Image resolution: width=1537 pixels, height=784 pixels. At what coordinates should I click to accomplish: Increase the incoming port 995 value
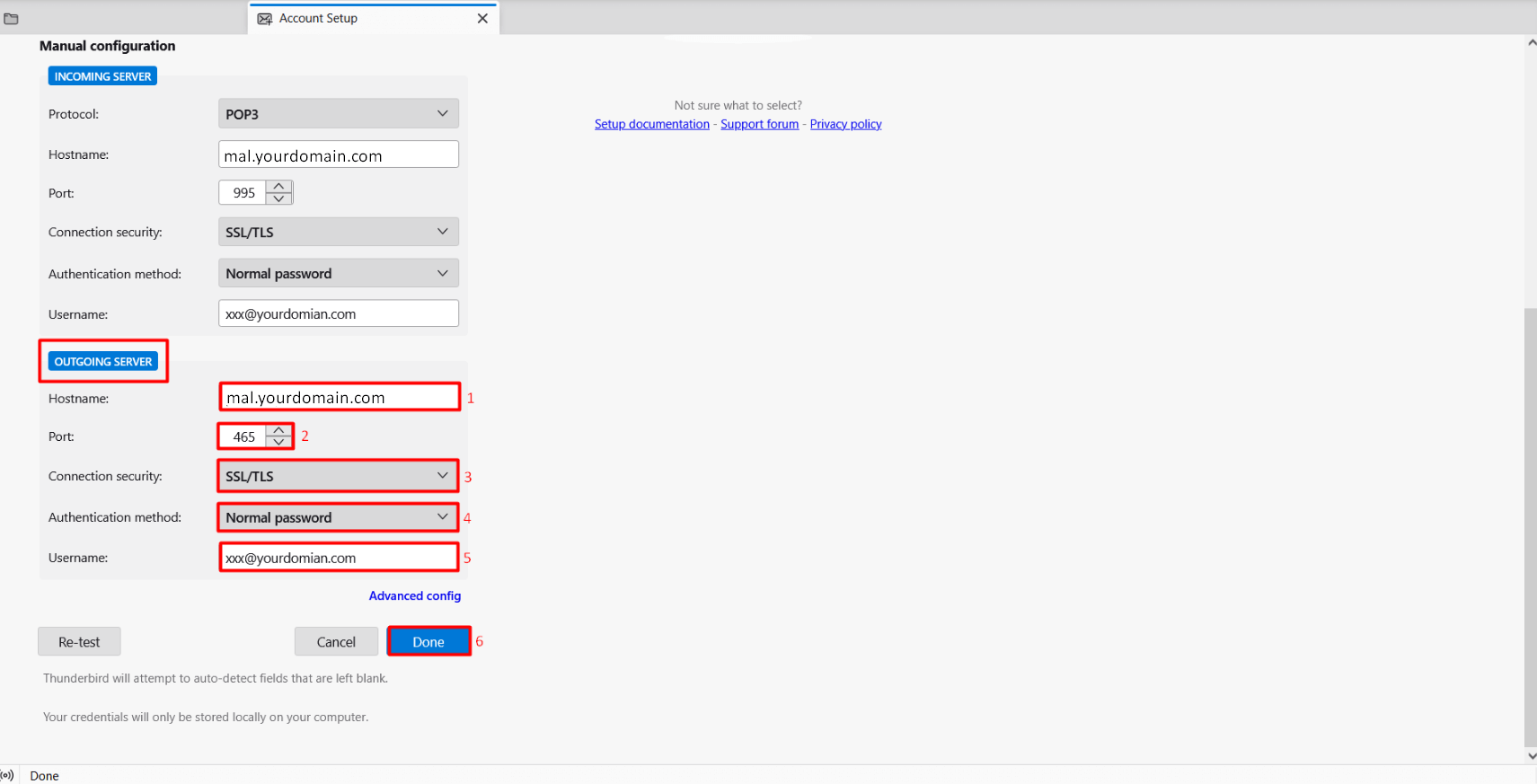[279, 187]
